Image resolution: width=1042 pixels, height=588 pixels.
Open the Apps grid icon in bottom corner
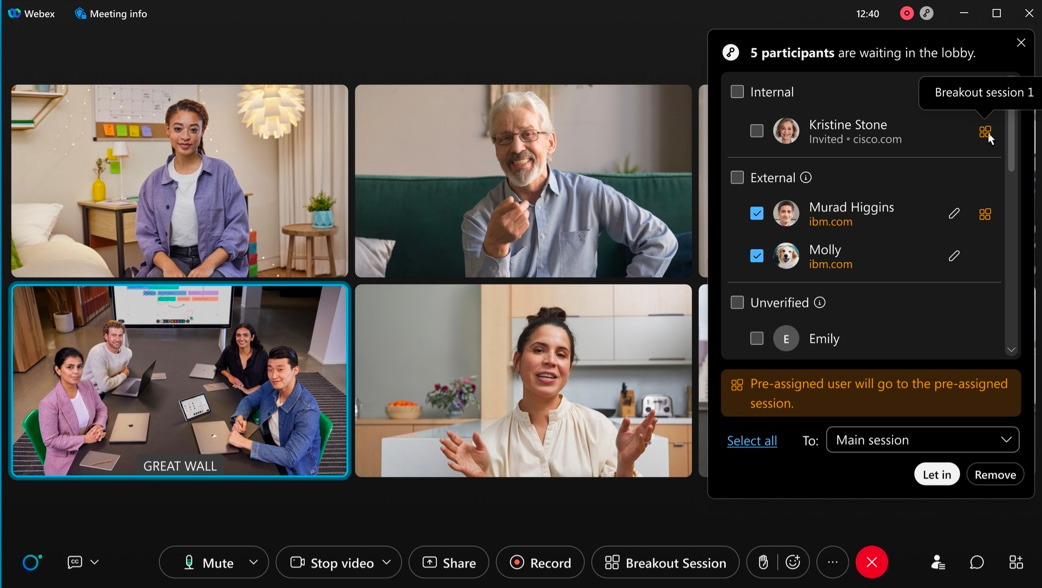(1016, 563)
